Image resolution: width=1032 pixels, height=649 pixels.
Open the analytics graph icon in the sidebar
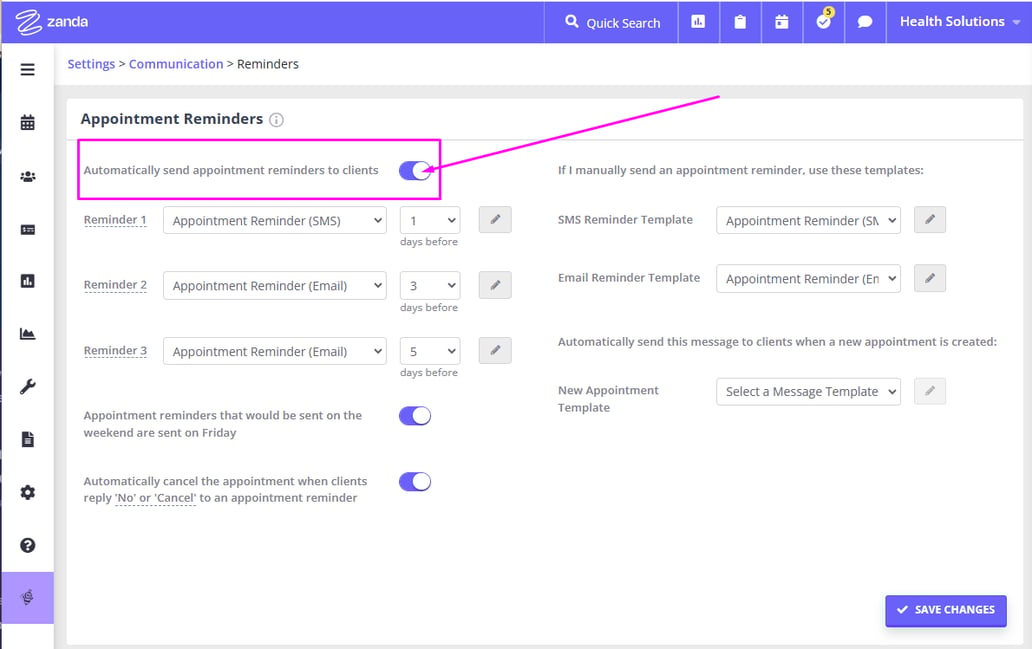tap(27, 333)
